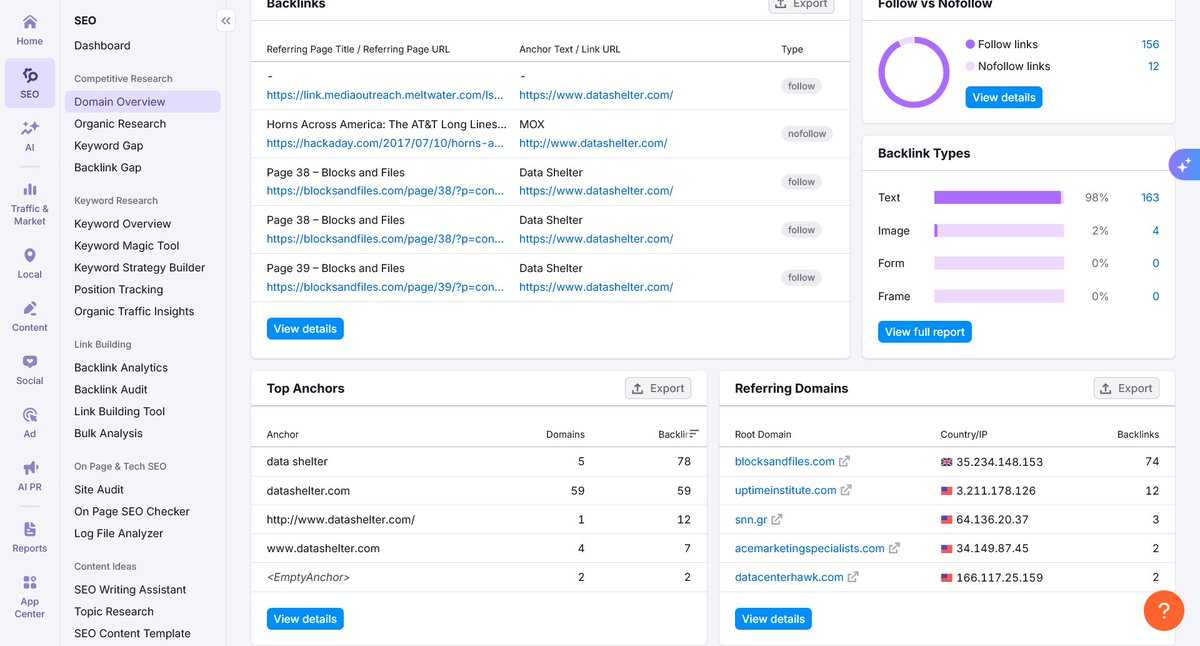This screenshot has height=646, width=1200.
Task: Open the Home section icon
Action: tap(30, 22)
